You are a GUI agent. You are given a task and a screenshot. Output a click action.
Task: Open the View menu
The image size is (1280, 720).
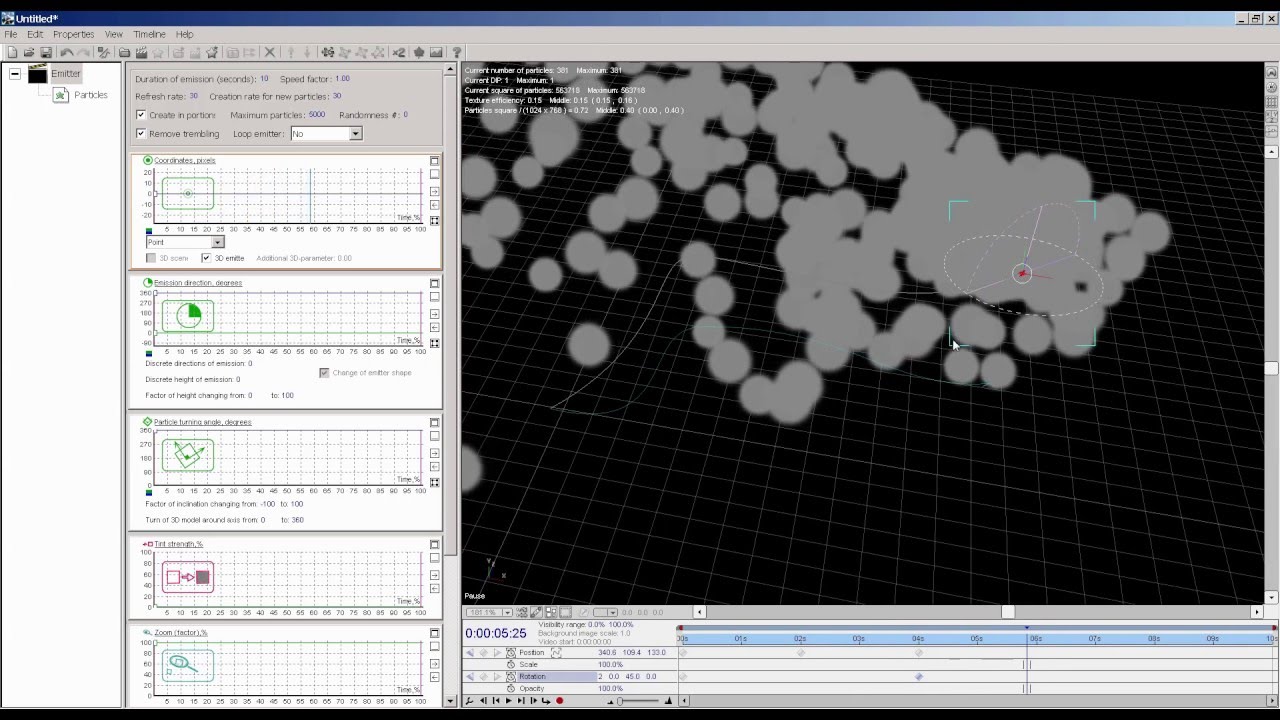pyautogui.click(x=114, y=34)
